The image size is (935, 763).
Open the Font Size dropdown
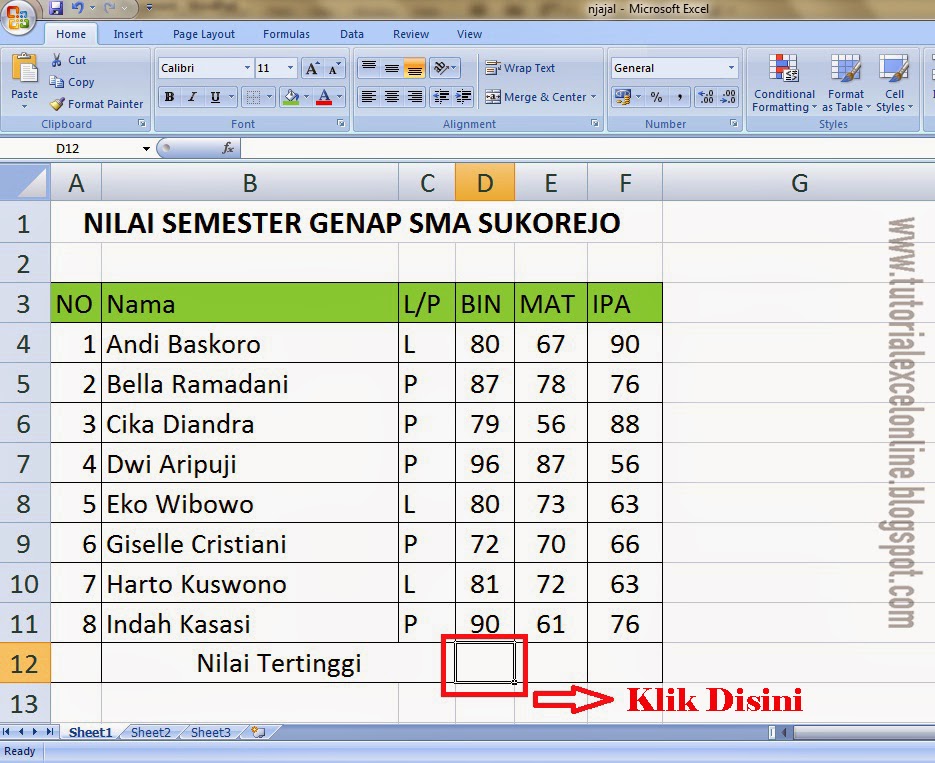point(288,67)
